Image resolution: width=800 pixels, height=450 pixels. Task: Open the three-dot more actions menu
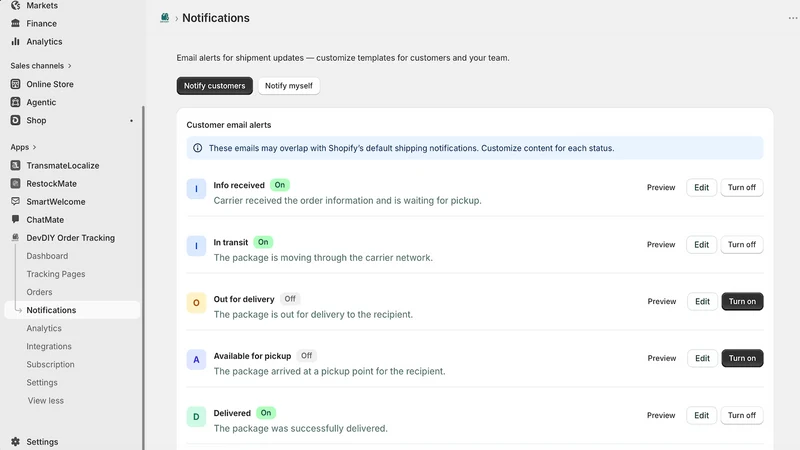point(792,18)
